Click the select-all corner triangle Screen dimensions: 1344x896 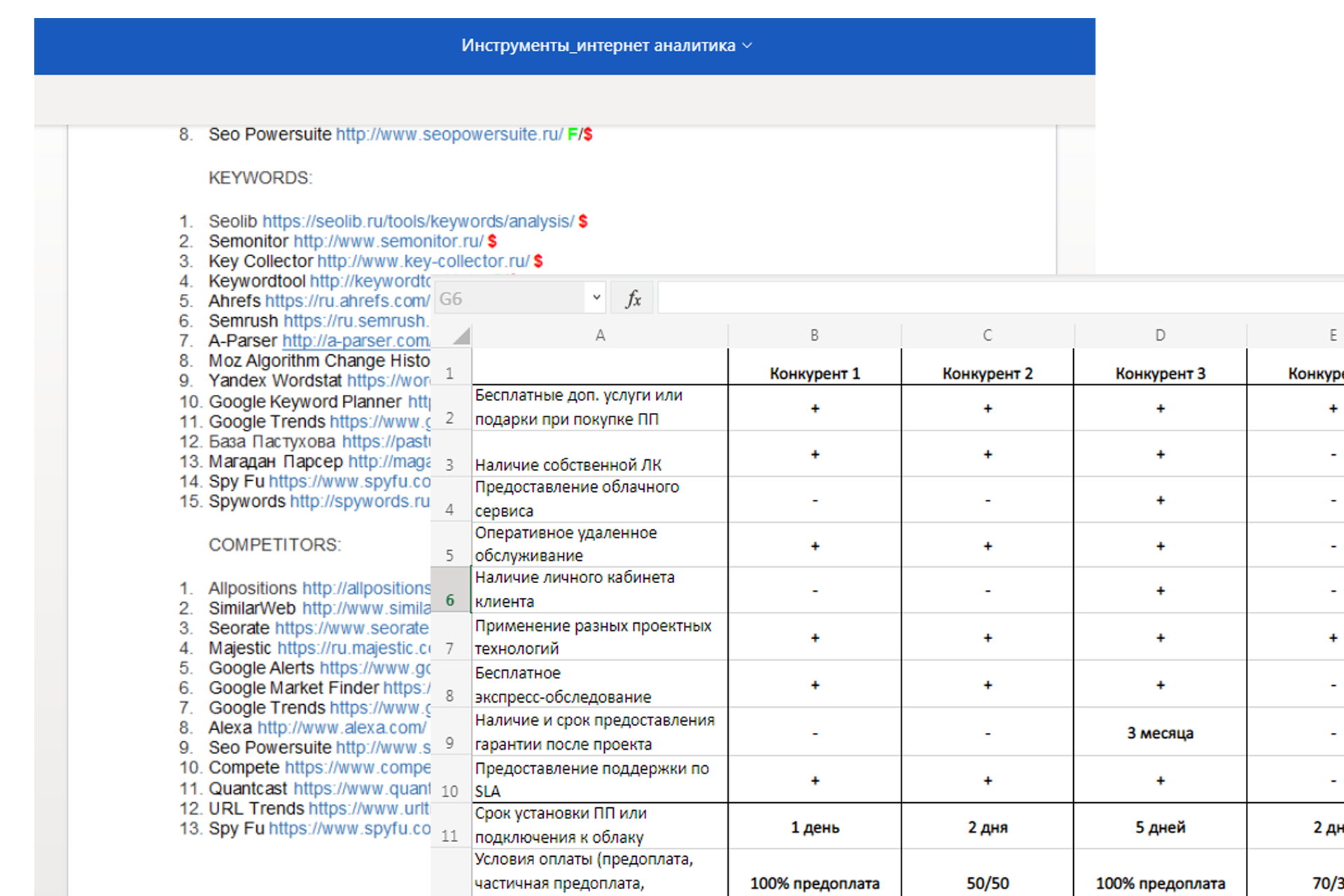[461, 337]
